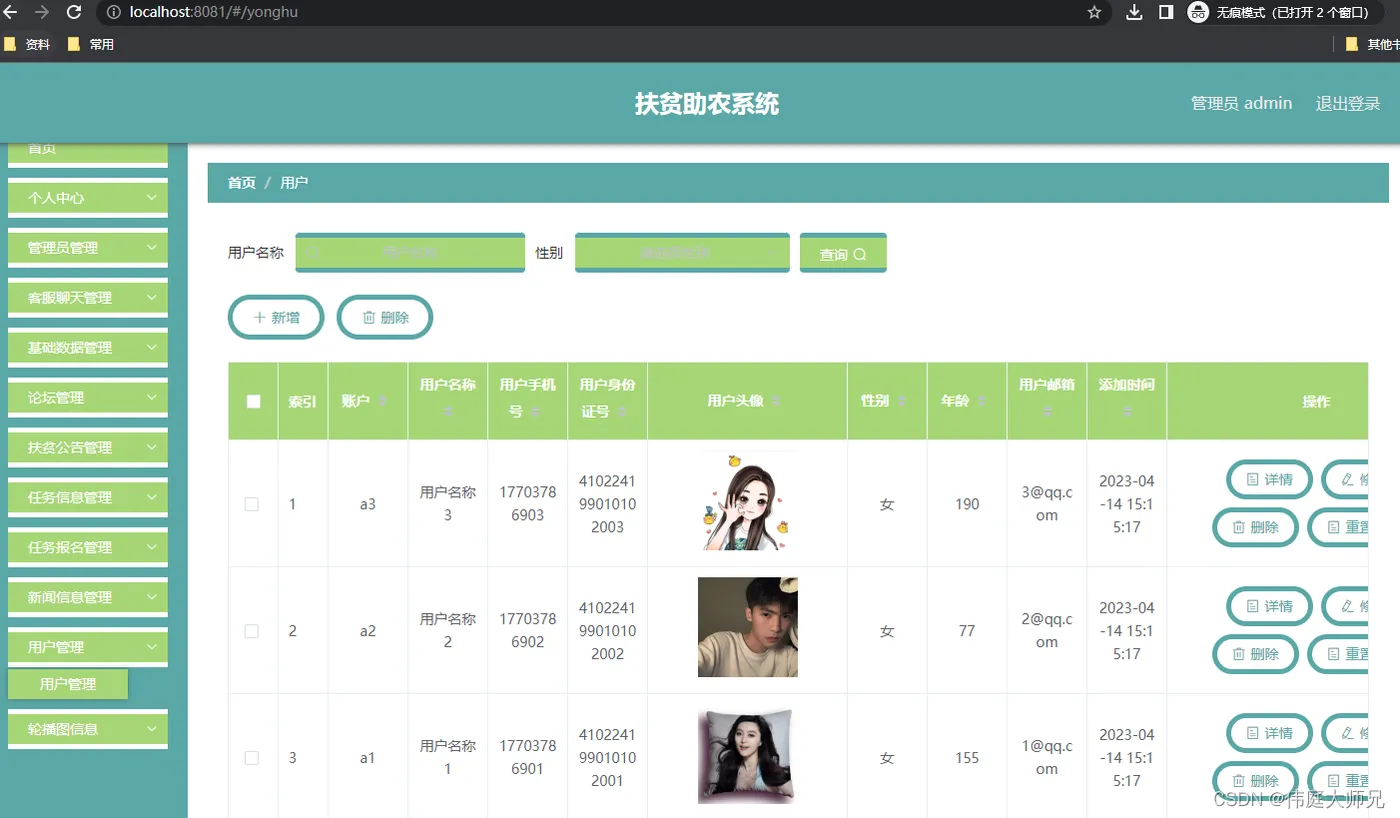Expand the 新闻信息管理 sidebar menu

click(x=88, y=597)
